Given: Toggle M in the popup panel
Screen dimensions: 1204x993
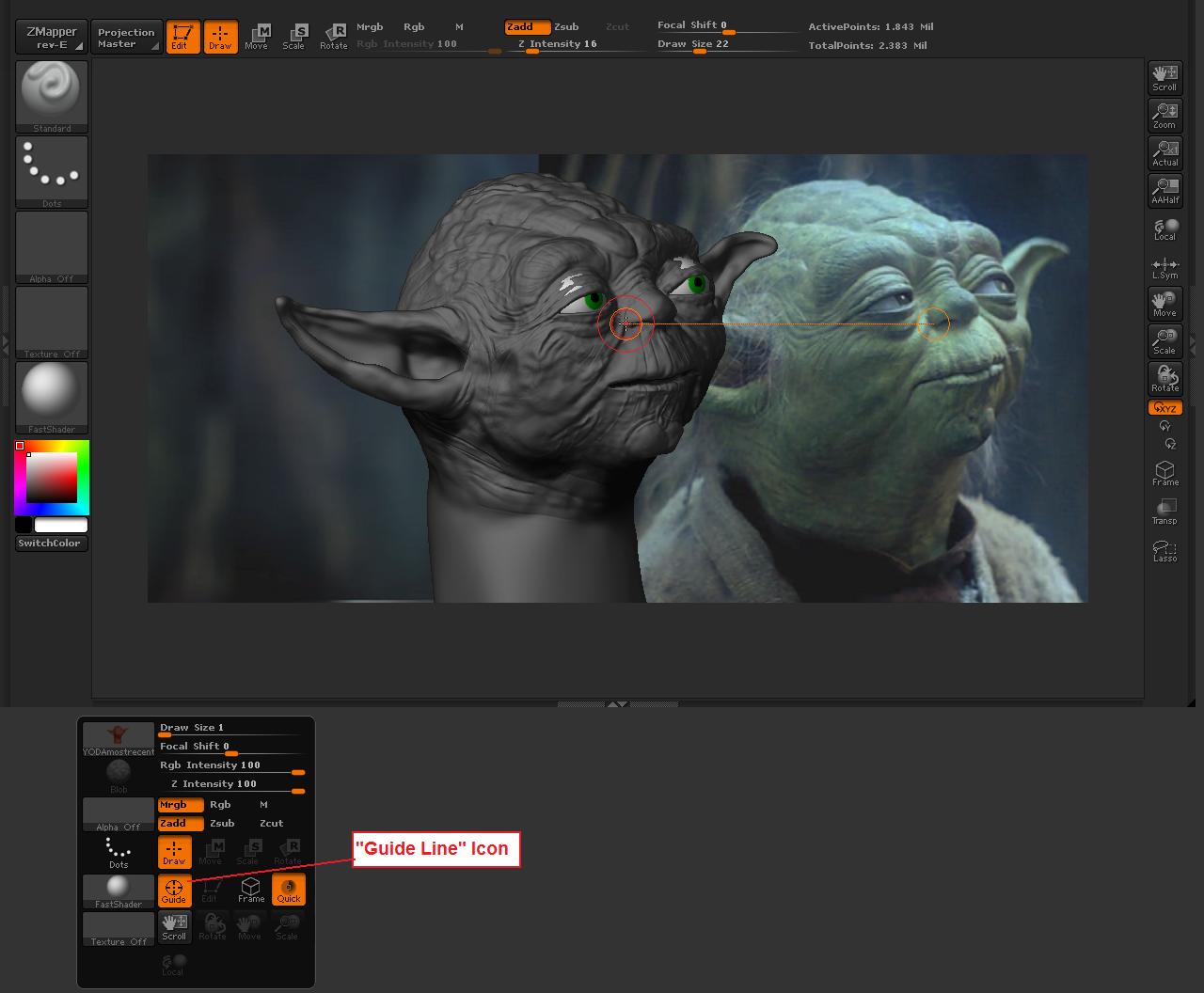Looking at the screenshot, I should pos(263,805).
